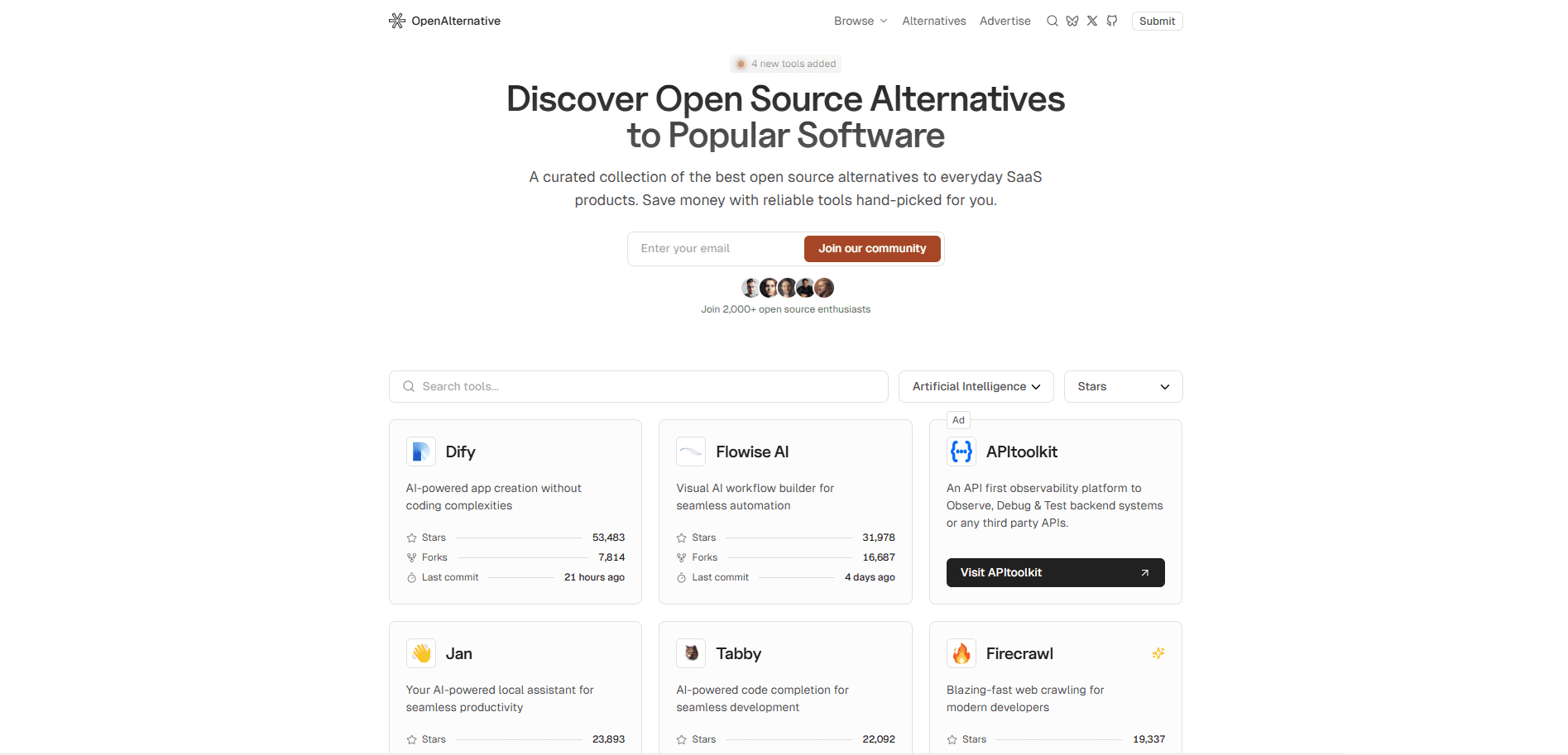Image resolution: width=1568 pixels, height=755 pixels.
Task: Open the Artificial Intelligence category dropdown
Action: pos(976,386)
